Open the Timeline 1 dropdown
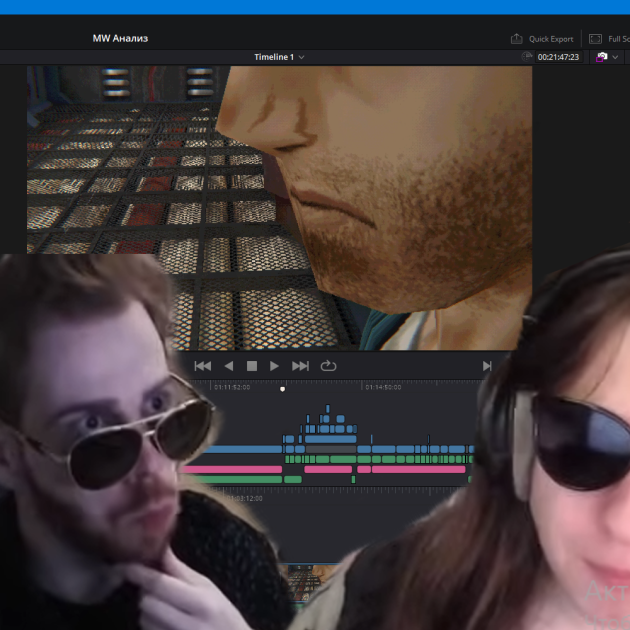This screenshot has width=630, height=630. [279, 57]
